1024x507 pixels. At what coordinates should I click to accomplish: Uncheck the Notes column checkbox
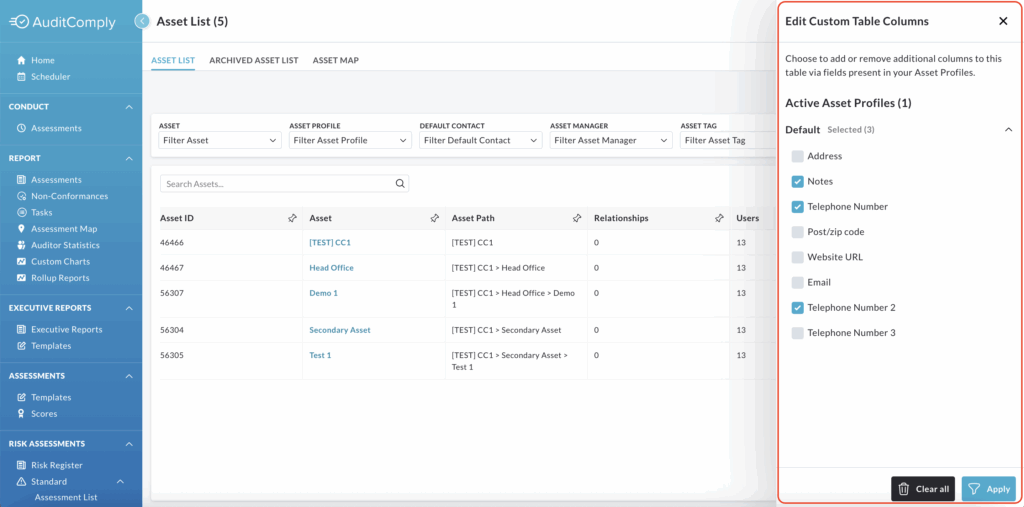[797, 181]
